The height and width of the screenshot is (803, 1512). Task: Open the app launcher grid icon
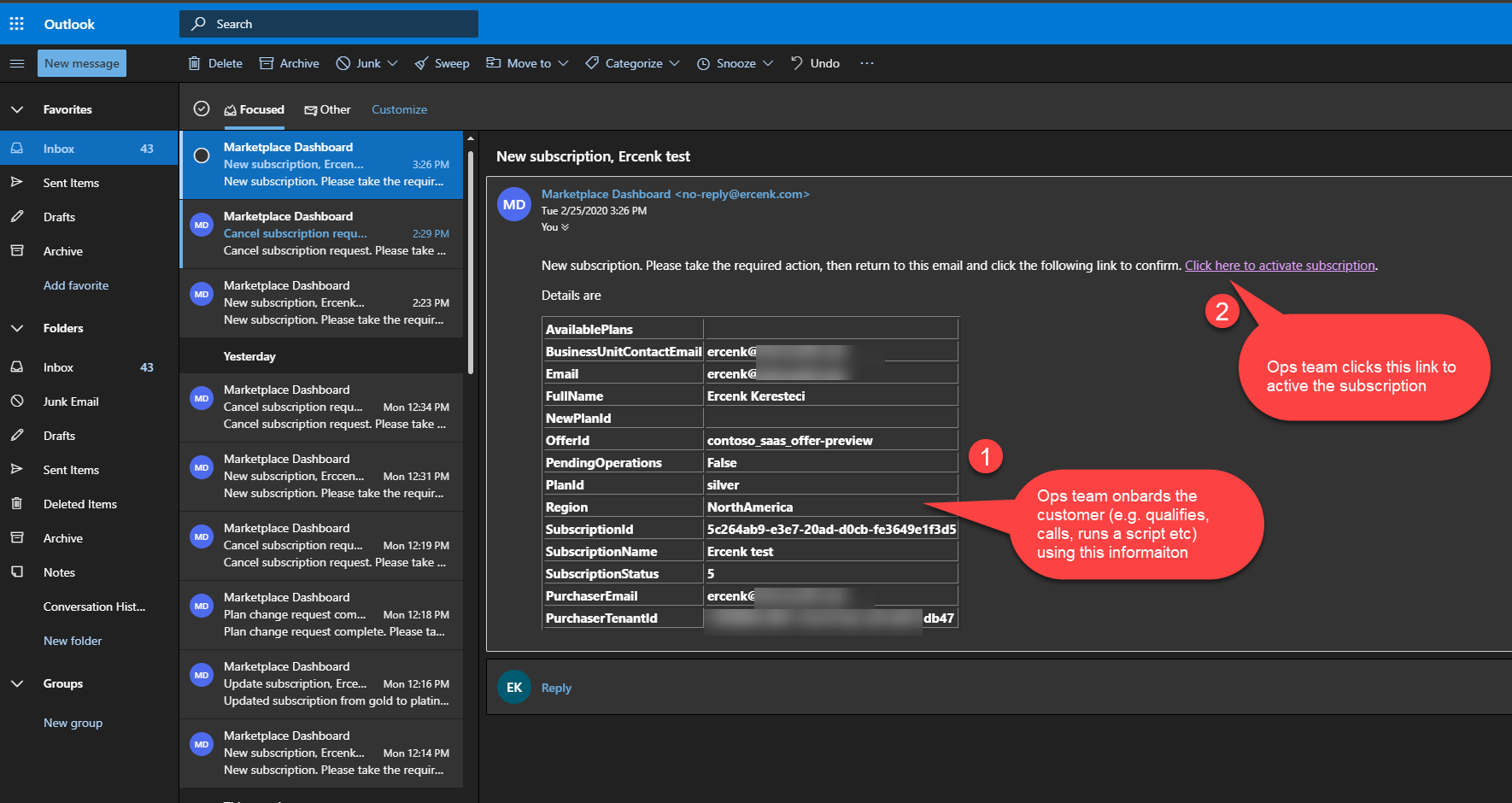16,24
